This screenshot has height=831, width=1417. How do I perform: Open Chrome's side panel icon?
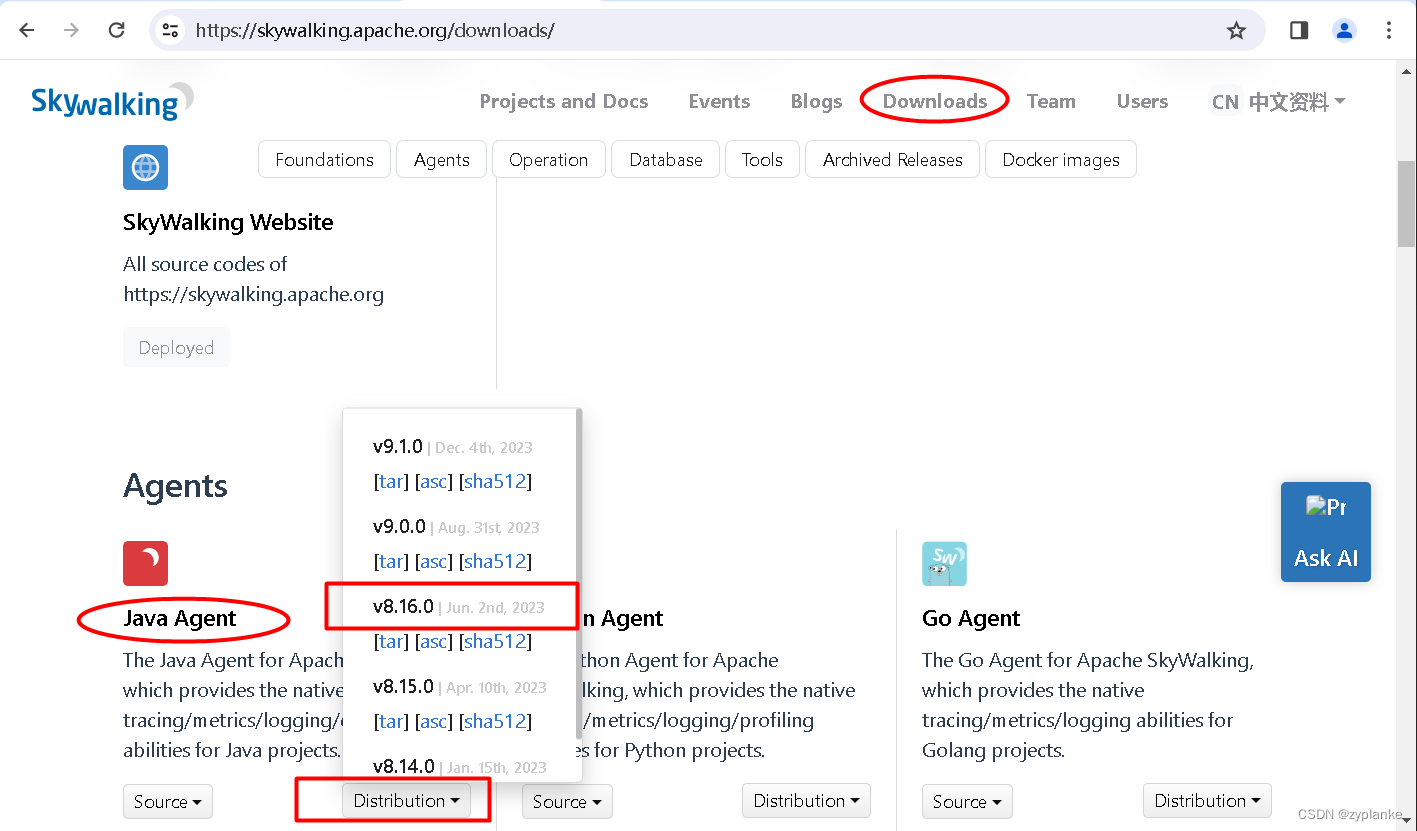pyautogui.click(x=1298, y=30)
